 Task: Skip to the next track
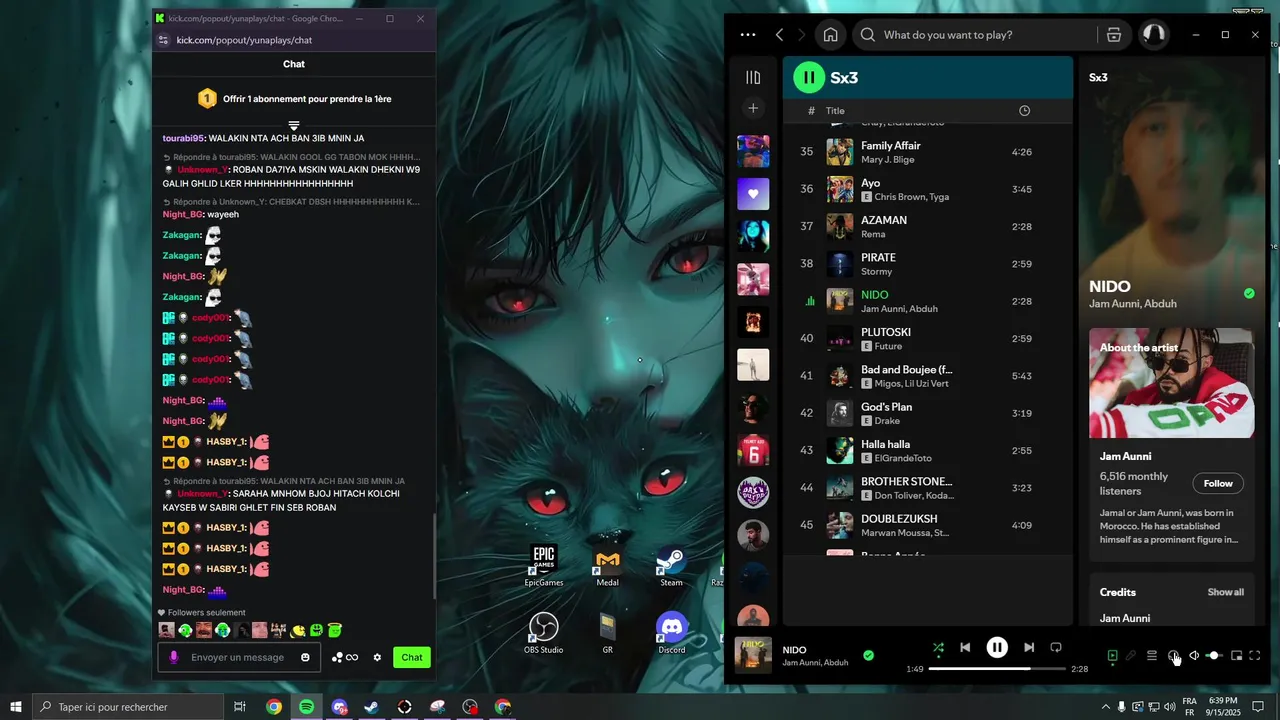pos(1029,647)
